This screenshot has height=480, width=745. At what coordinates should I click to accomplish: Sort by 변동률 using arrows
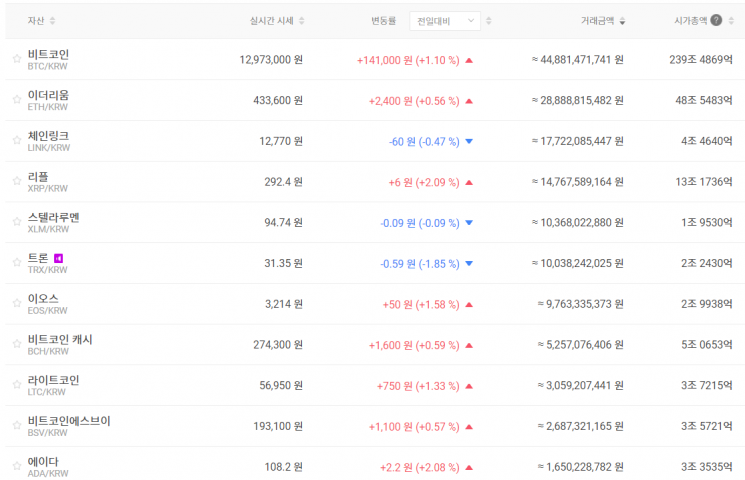(x=488, y=21)
